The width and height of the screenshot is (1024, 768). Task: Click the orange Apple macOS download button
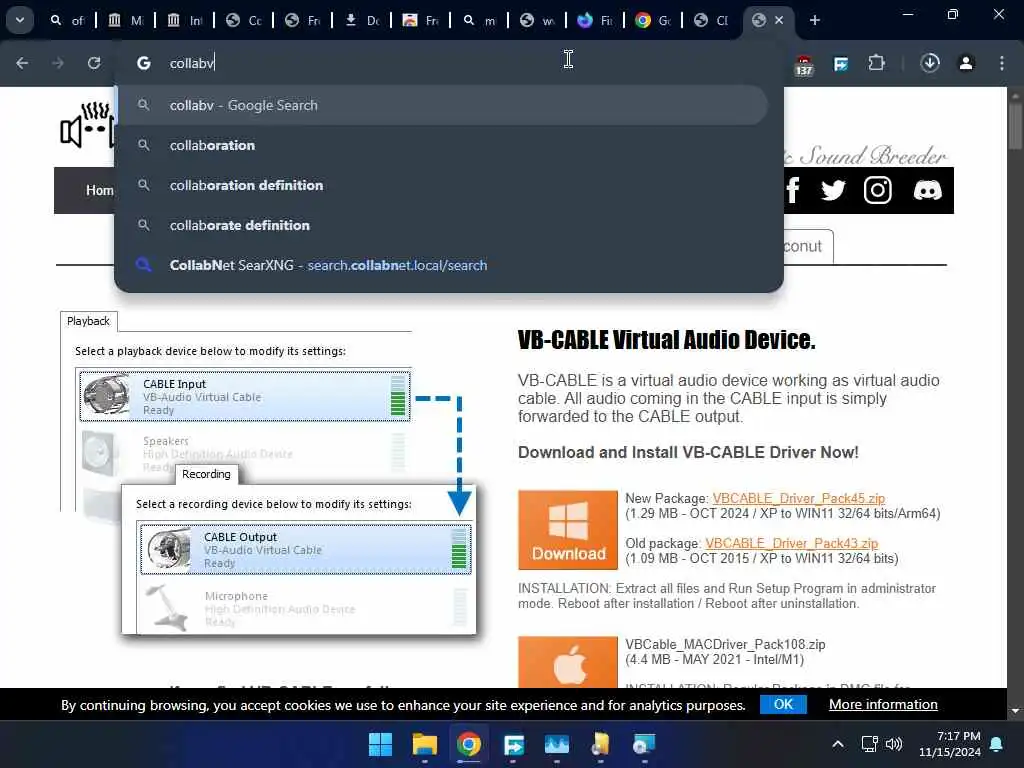(568, 662)
